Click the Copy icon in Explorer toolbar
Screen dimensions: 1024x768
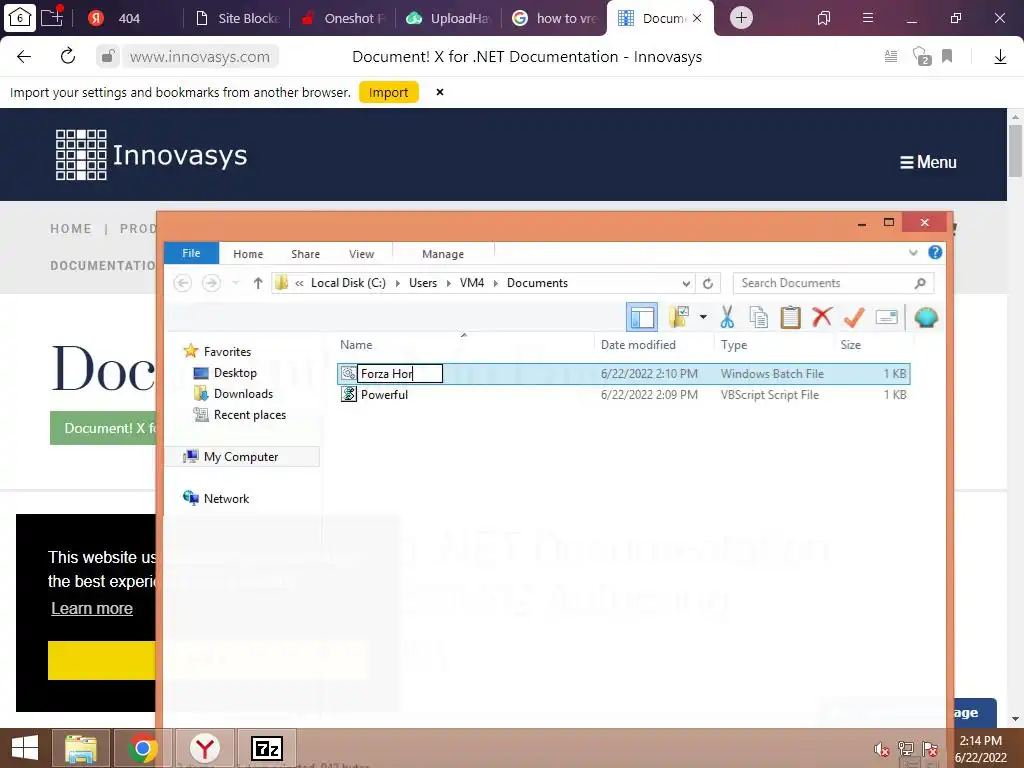click(x=758, y=317)
